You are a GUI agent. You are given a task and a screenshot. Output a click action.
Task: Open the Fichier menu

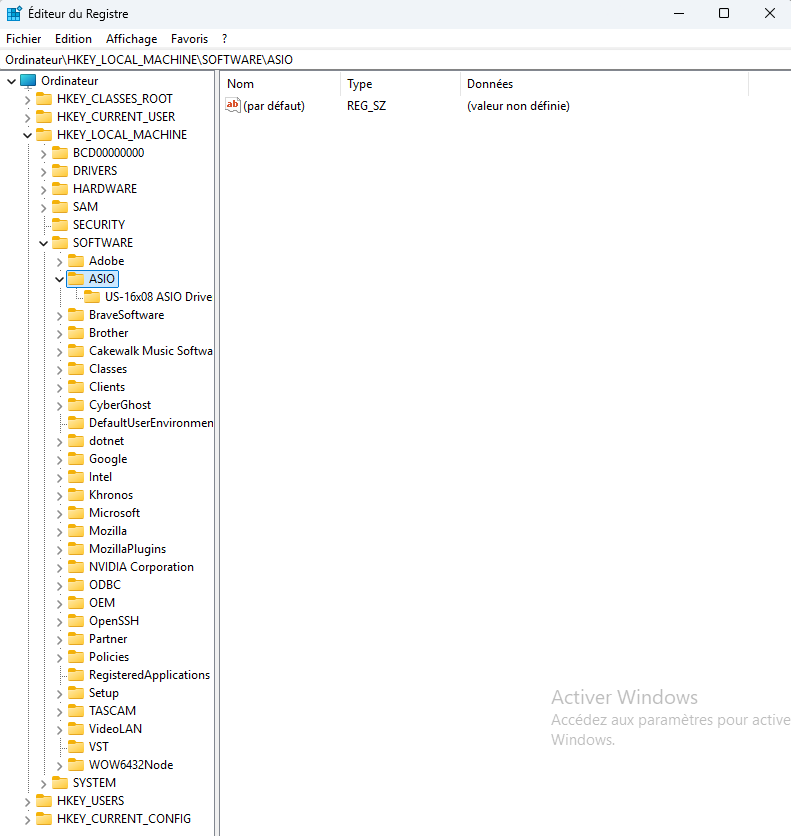coord(23,39)
